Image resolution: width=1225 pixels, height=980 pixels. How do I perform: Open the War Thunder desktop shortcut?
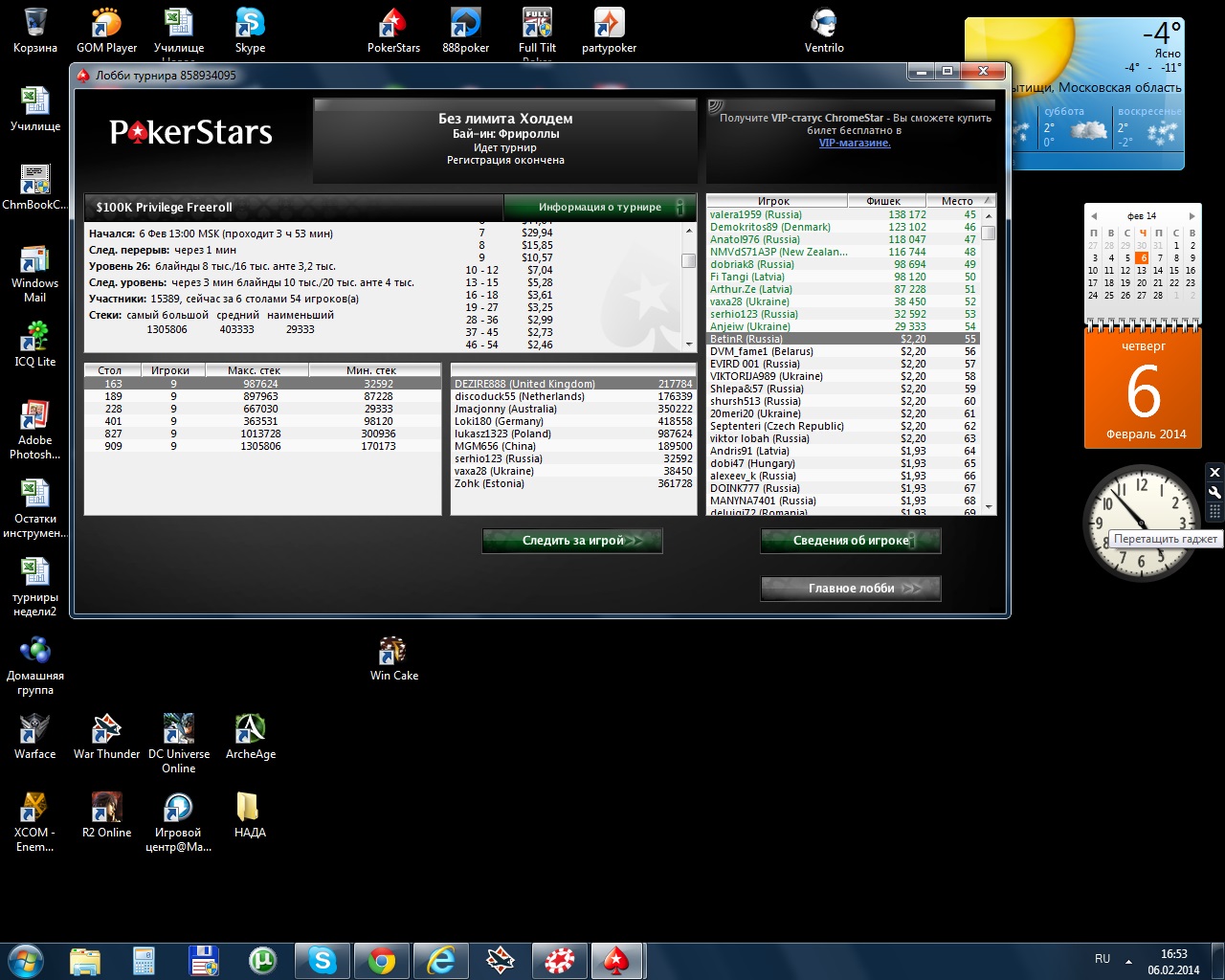pos(106,735)
